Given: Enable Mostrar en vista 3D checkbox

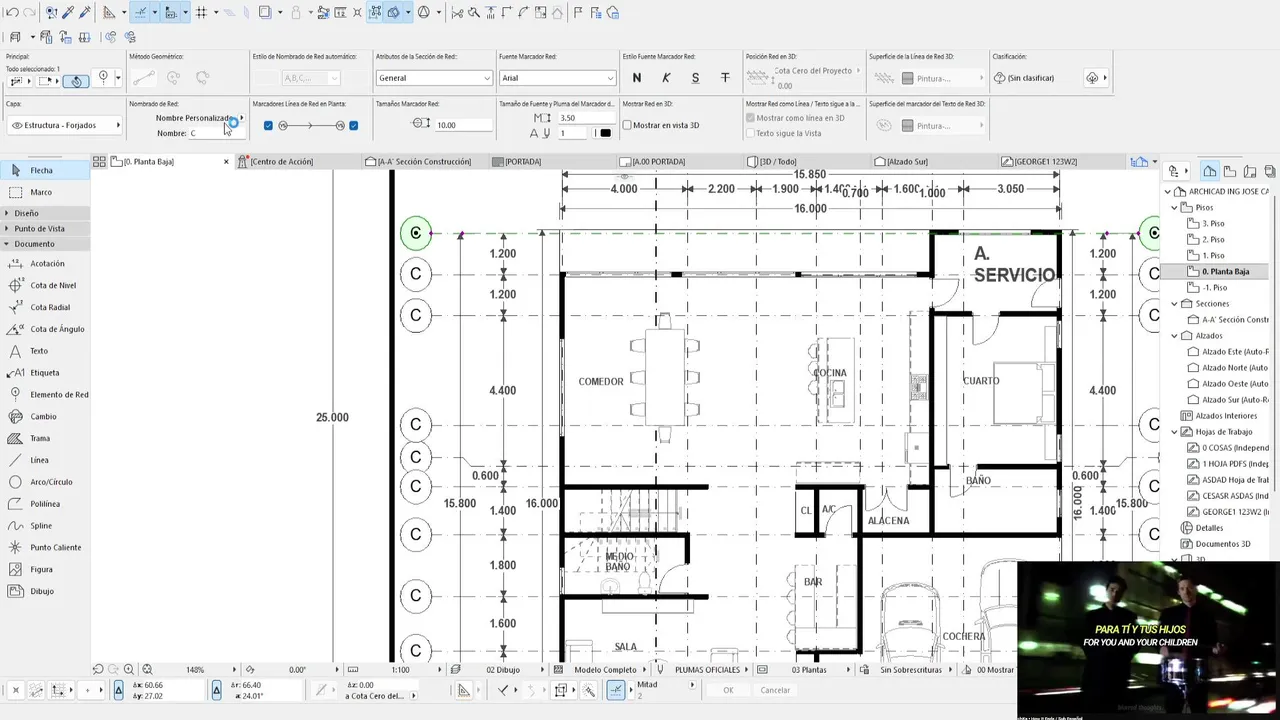Looking at the screenshot, I should click(627, 125).
